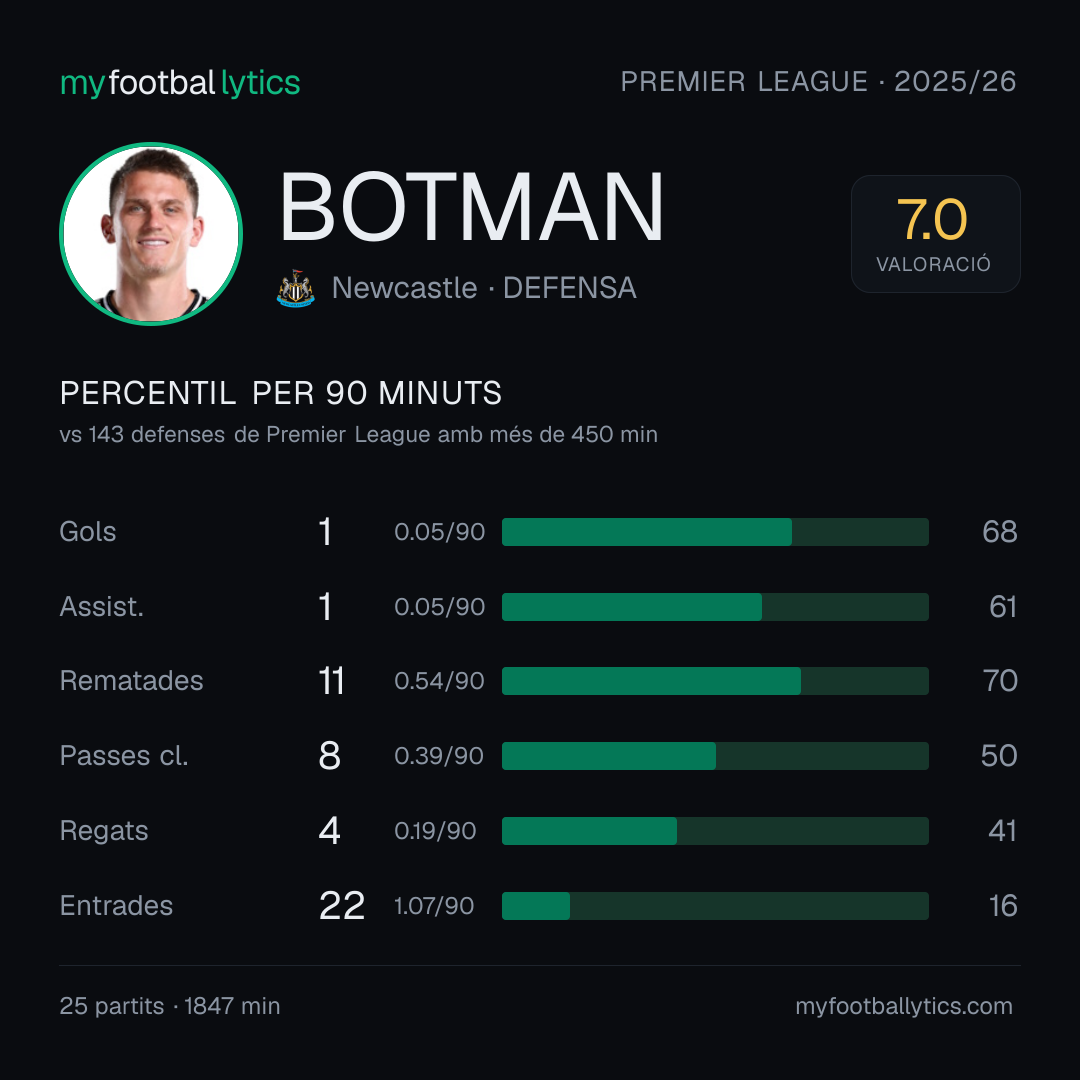Click the myfootballytics logo
Viewport: 1080px width, 1080px height.
(180, 83)
